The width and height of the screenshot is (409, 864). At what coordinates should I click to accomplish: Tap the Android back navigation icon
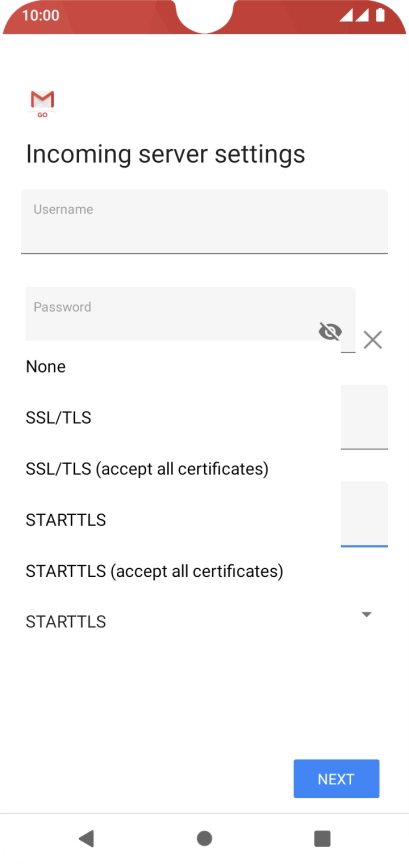click(86, 838)
